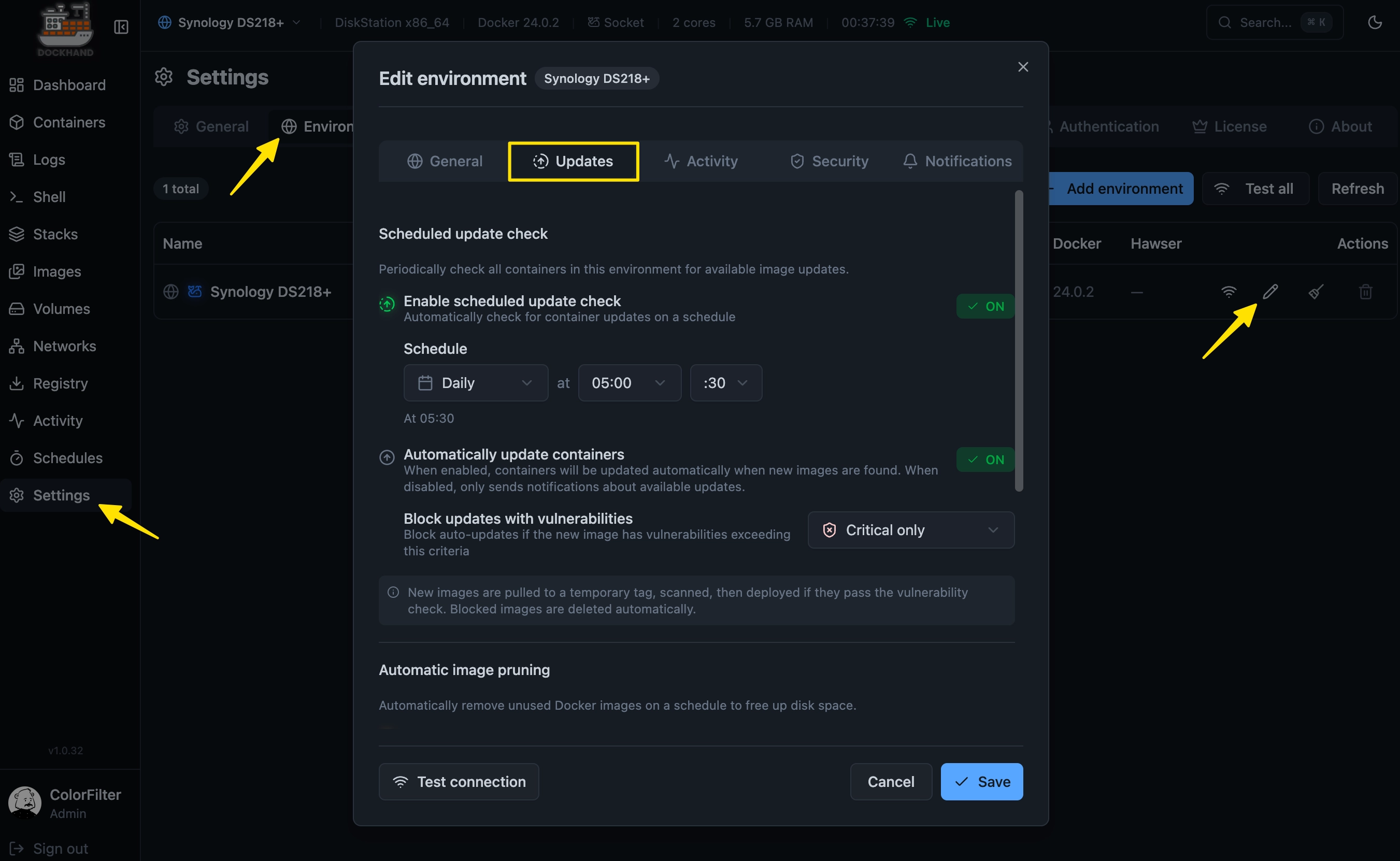Open Registry in the sidebar

click(66, 383)
